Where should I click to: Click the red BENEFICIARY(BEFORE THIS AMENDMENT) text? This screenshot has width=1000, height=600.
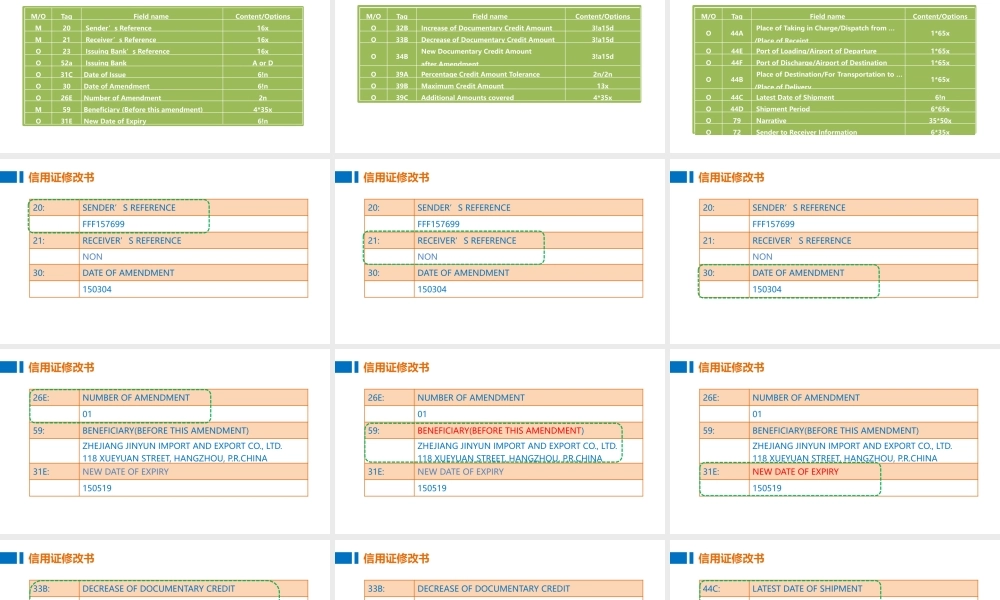(500, 430)
